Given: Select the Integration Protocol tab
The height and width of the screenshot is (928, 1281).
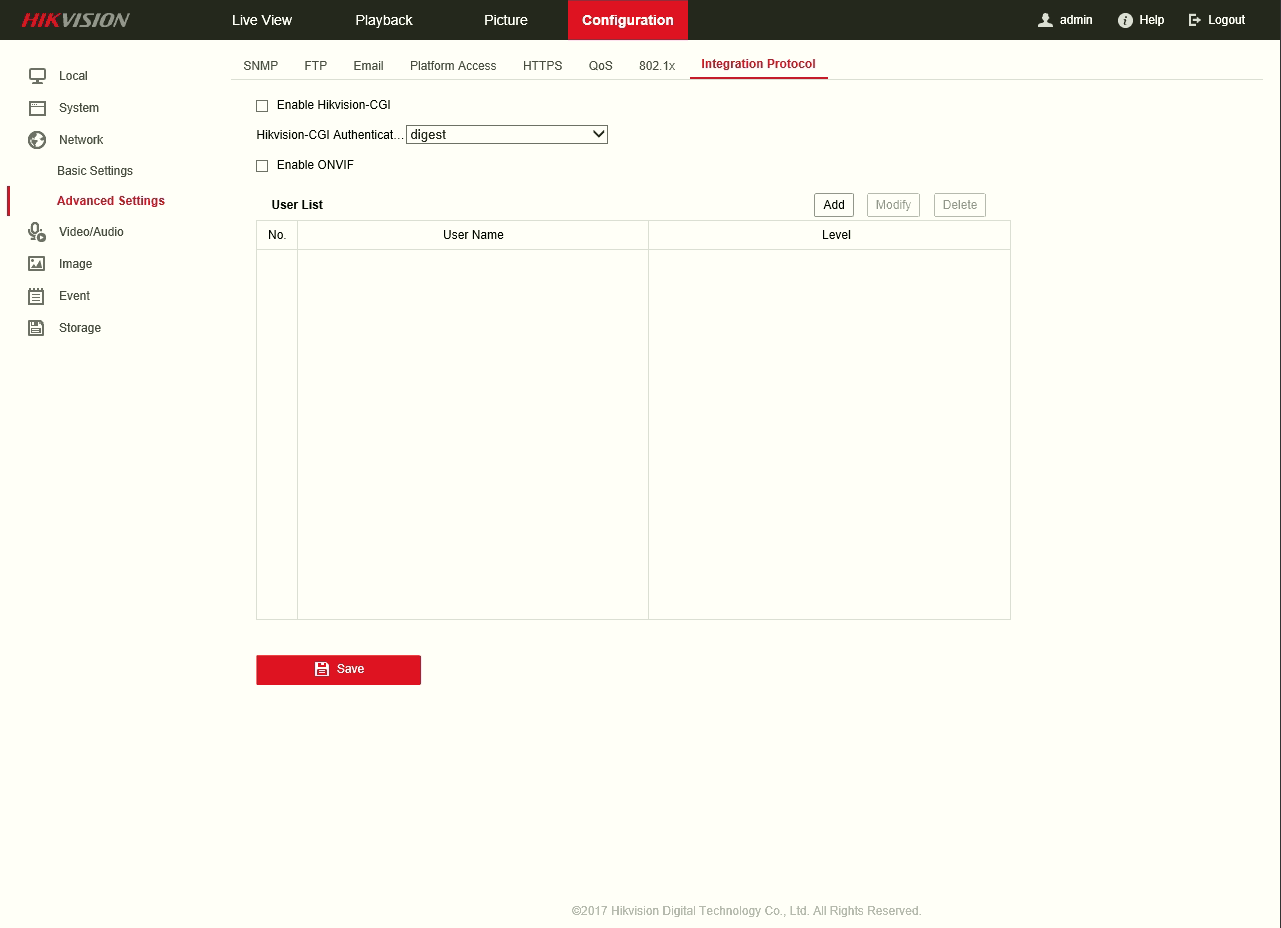Looking at the screenshot, I should click(x=758, y=64).
